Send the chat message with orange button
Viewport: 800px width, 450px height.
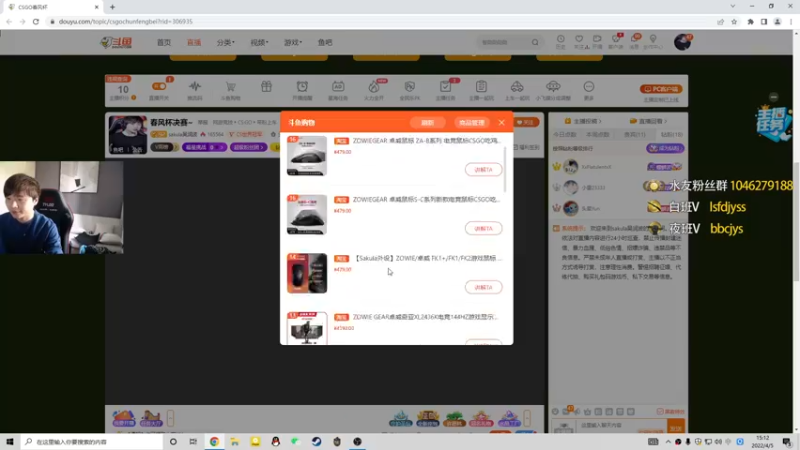[x=676, y=428]
